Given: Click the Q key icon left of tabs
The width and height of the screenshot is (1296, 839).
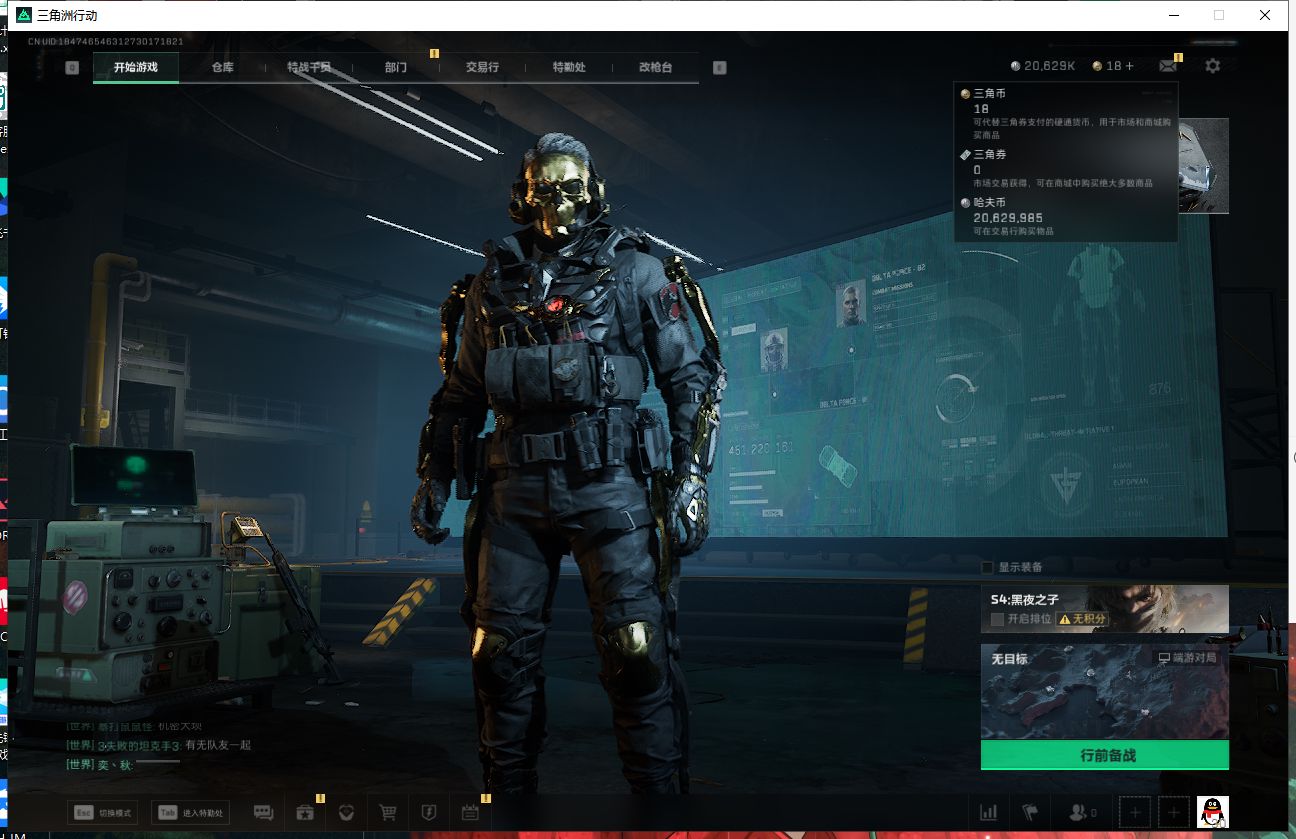Looking at the screenshot, I should 72,68.
